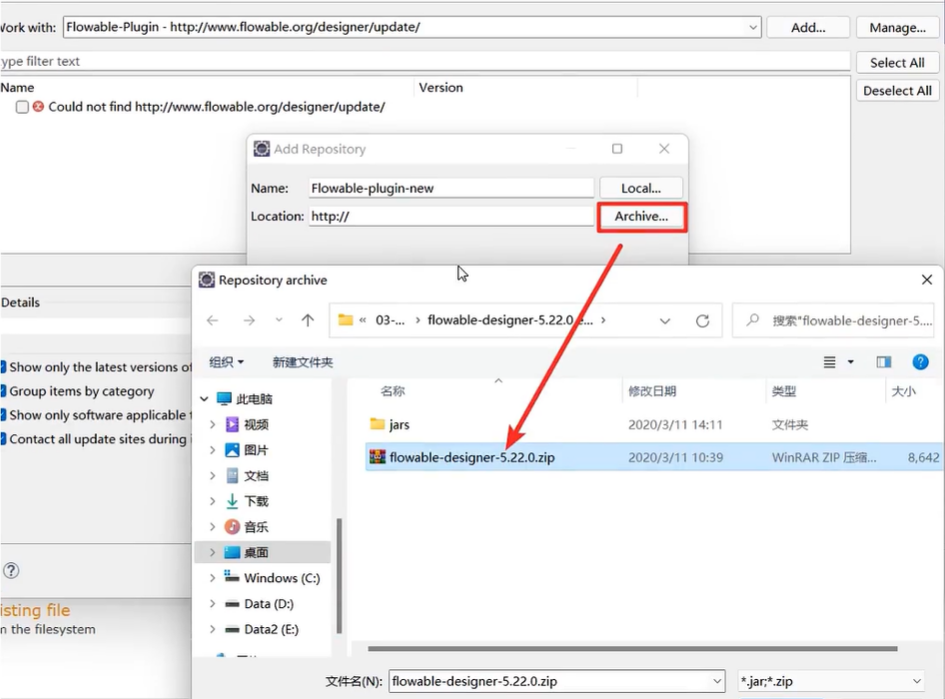This screenshot has width=945, height=699.
Task: Close the Add Repository dialog
Action: point(664,149)
